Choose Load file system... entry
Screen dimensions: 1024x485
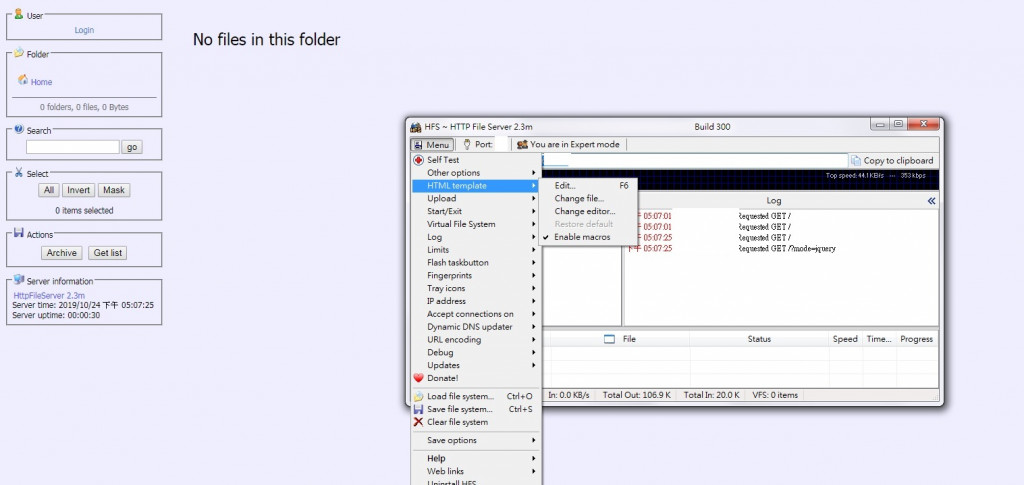(x=477, y=396)
